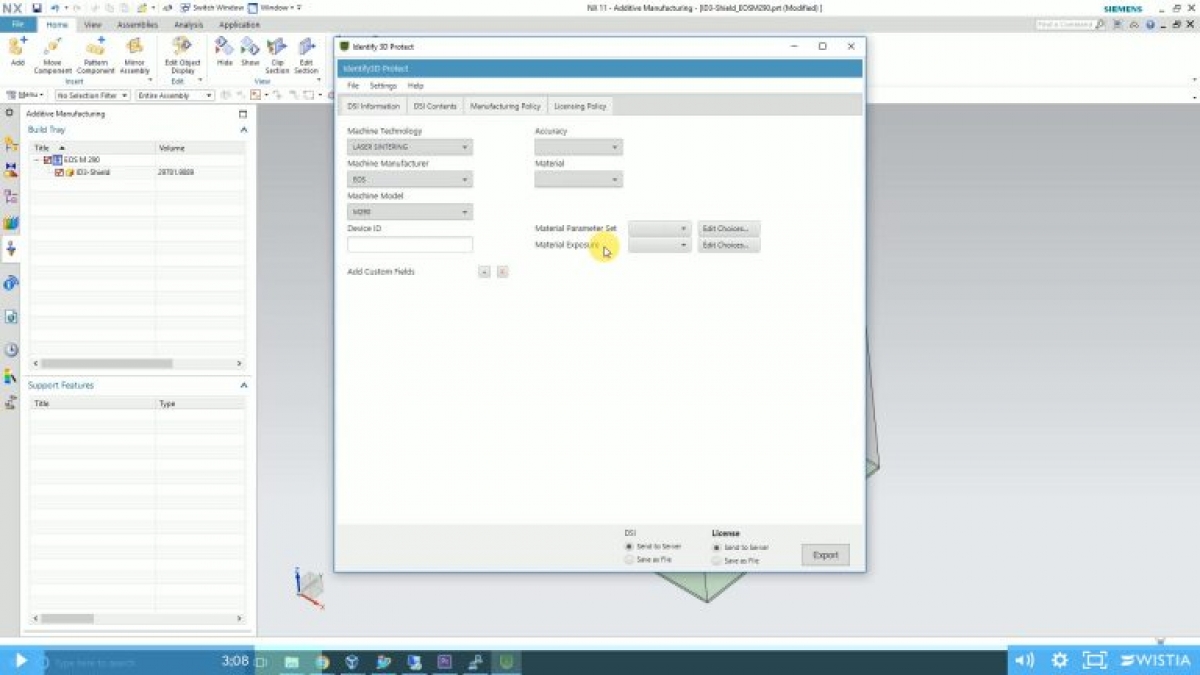The height and width of the screenshot is (675, 1200).
Task: Toggle the video volume speaker icon
Action: pyautogui.click(x=1024, y=660)
